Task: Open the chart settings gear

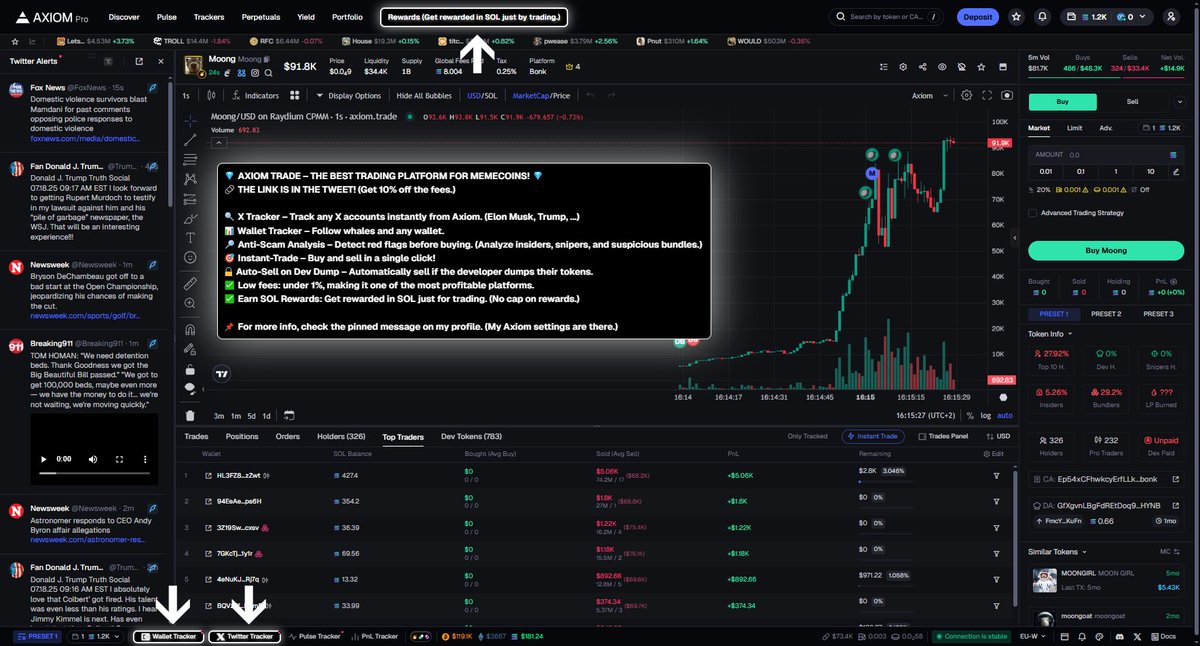Action: pos(966,95)
